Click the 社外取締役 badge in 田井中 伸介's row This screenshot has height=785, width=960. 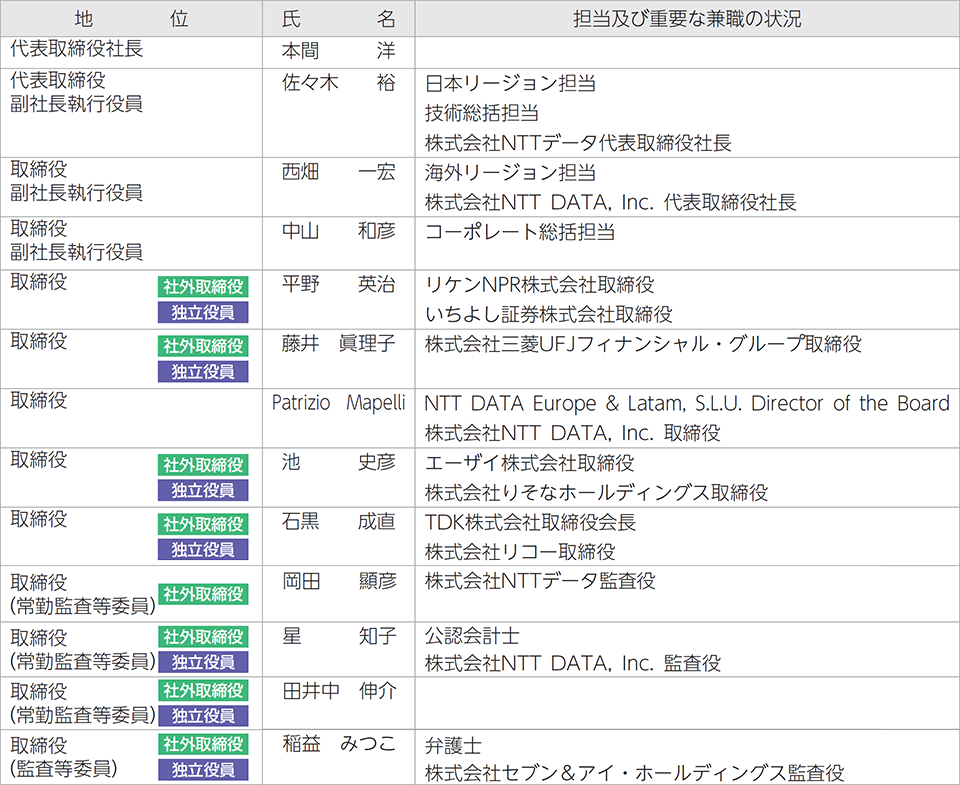click(203, 691)
